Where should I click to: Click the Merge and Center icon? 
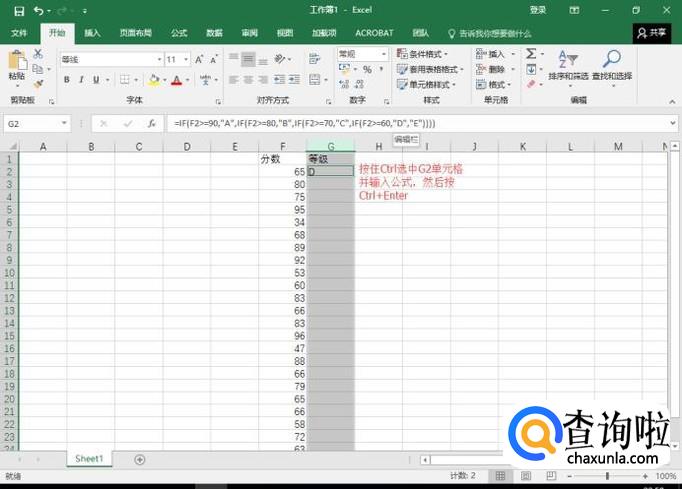314,80
